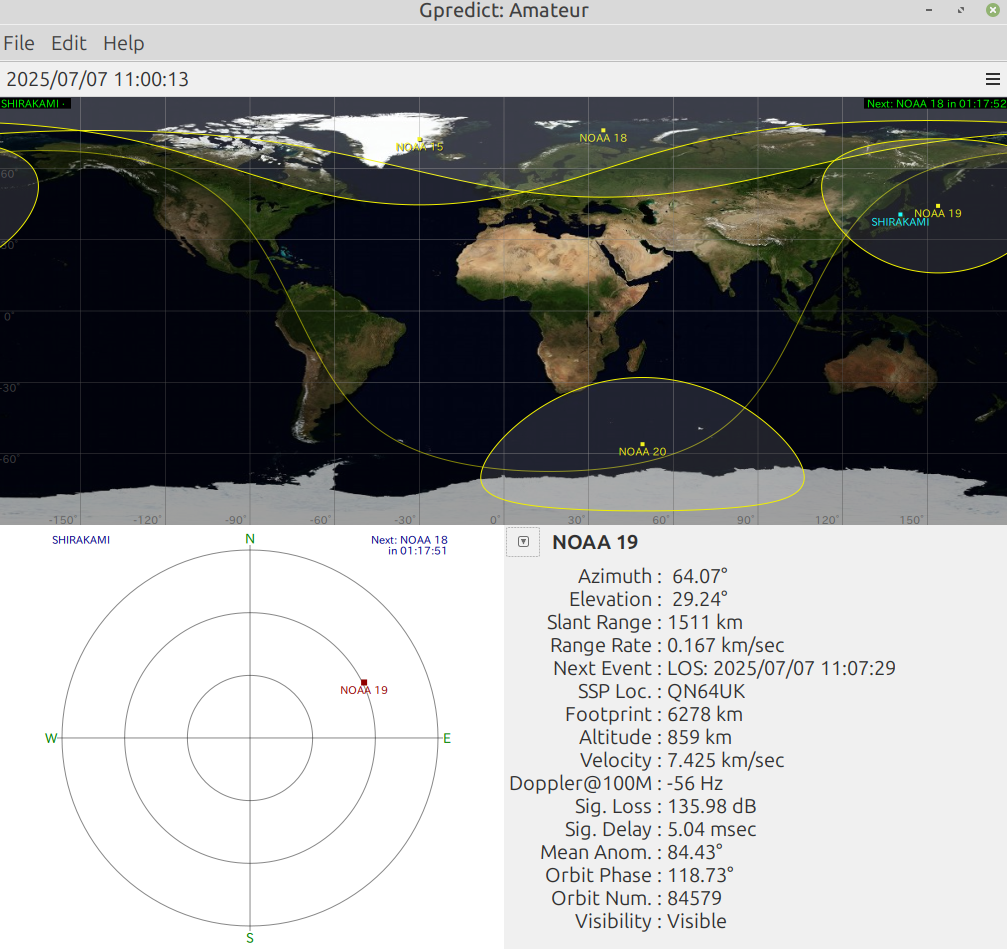1007x949 pixels.
Task: Click the Sig. Delay value 5.04 msec
Action: [x=712, y=830]
